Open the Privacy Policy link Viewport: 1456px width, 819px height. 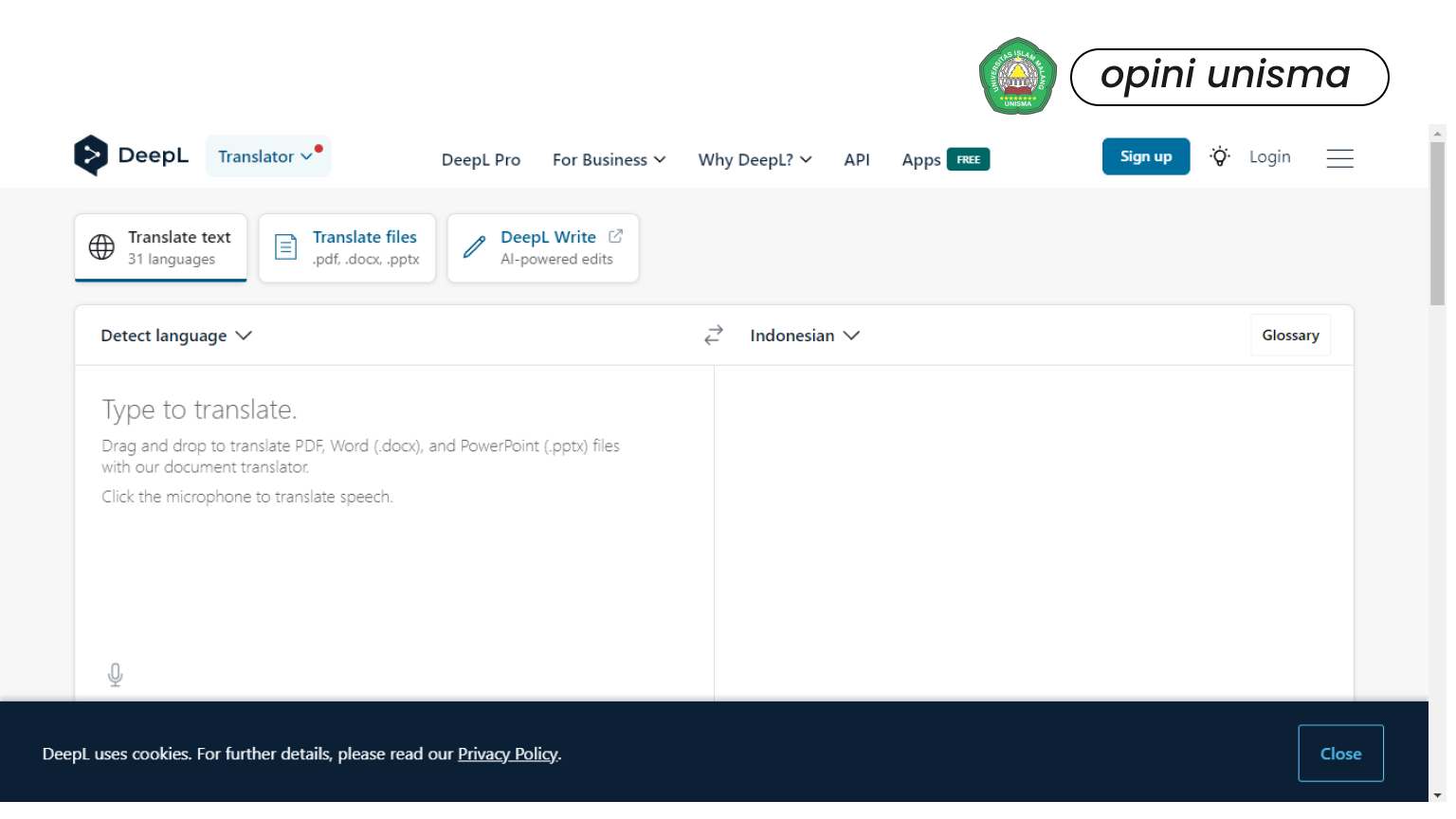click(x=508, y=754)
